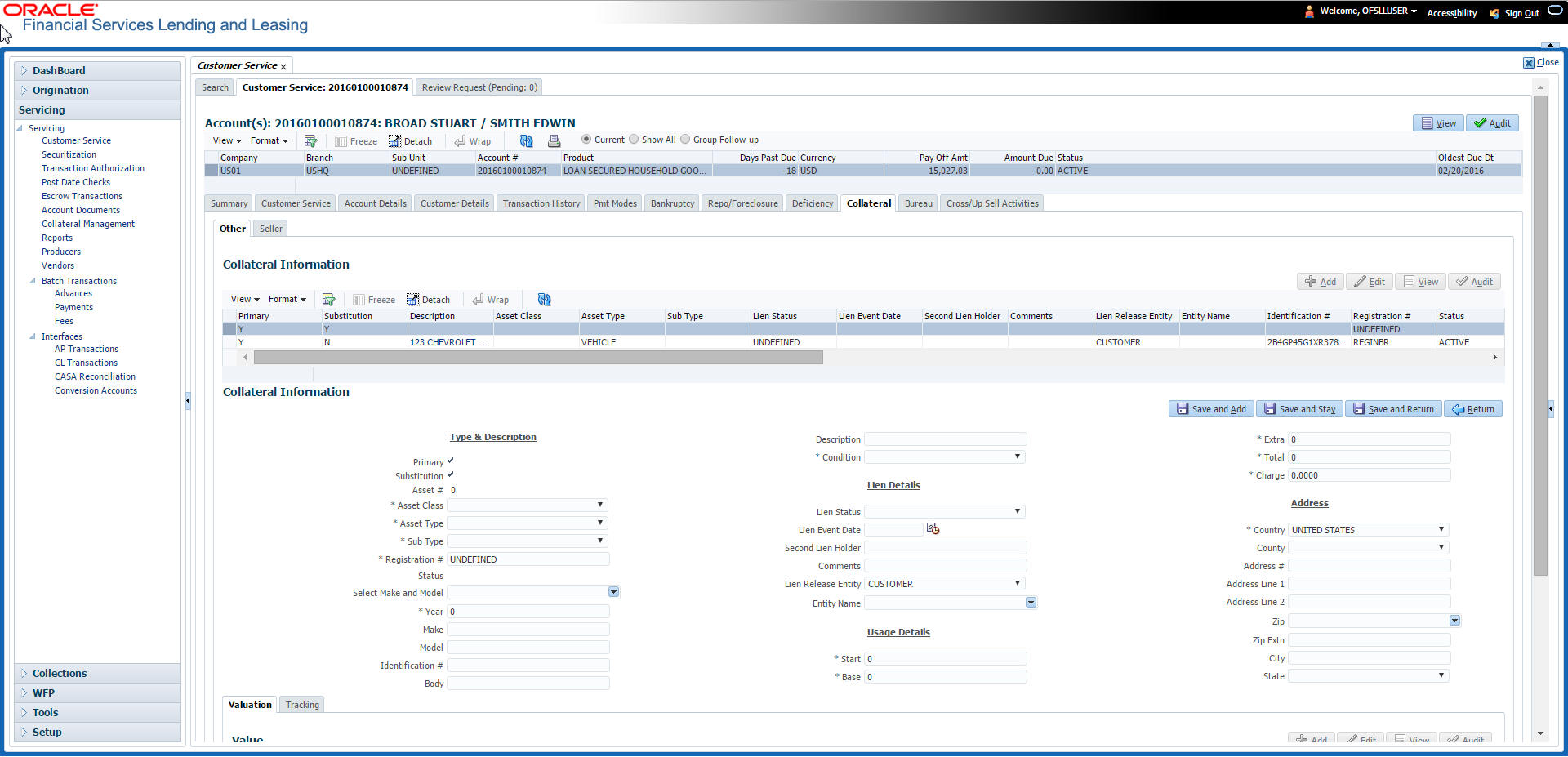The width and height of the screenshot is (1568, 757).
Task: Click Detach in the accounts toolbar
Action: pos(411,140)
